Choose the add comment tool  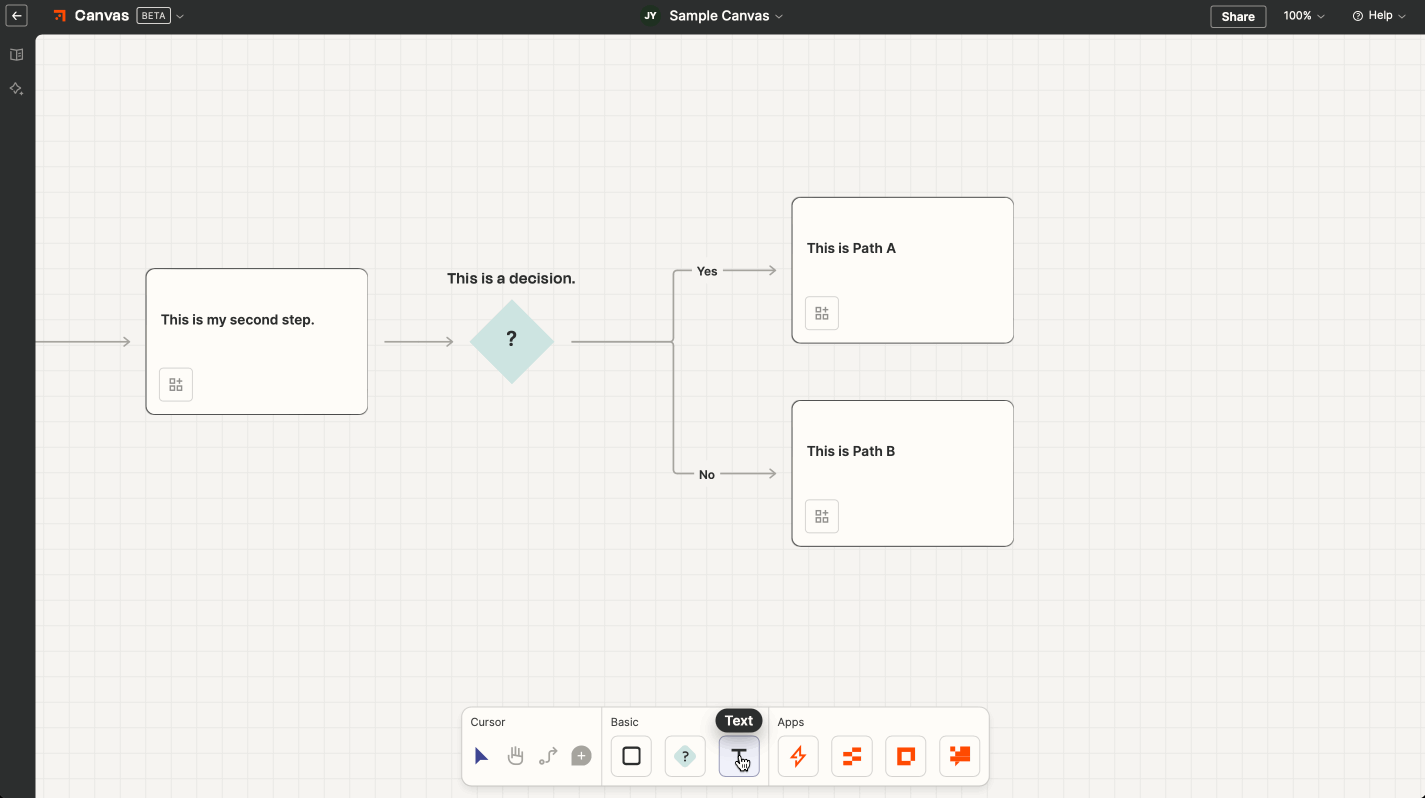[581, 756]
